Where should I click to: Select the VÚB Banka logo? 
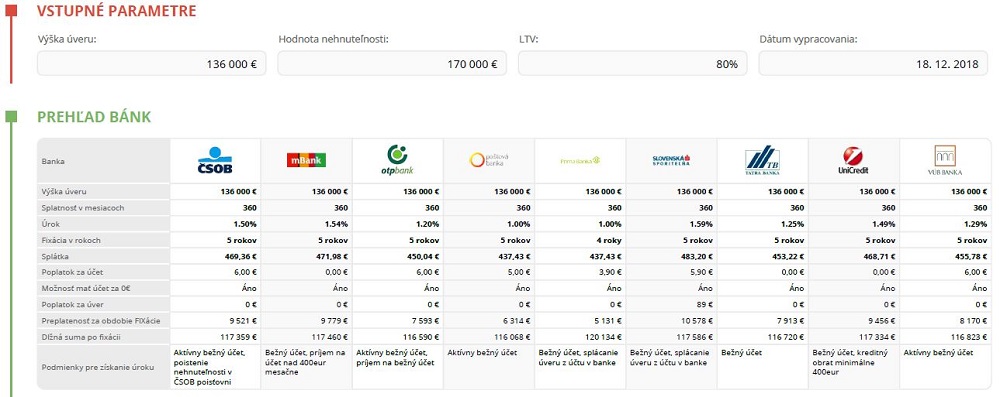click(x=945, y=160)
